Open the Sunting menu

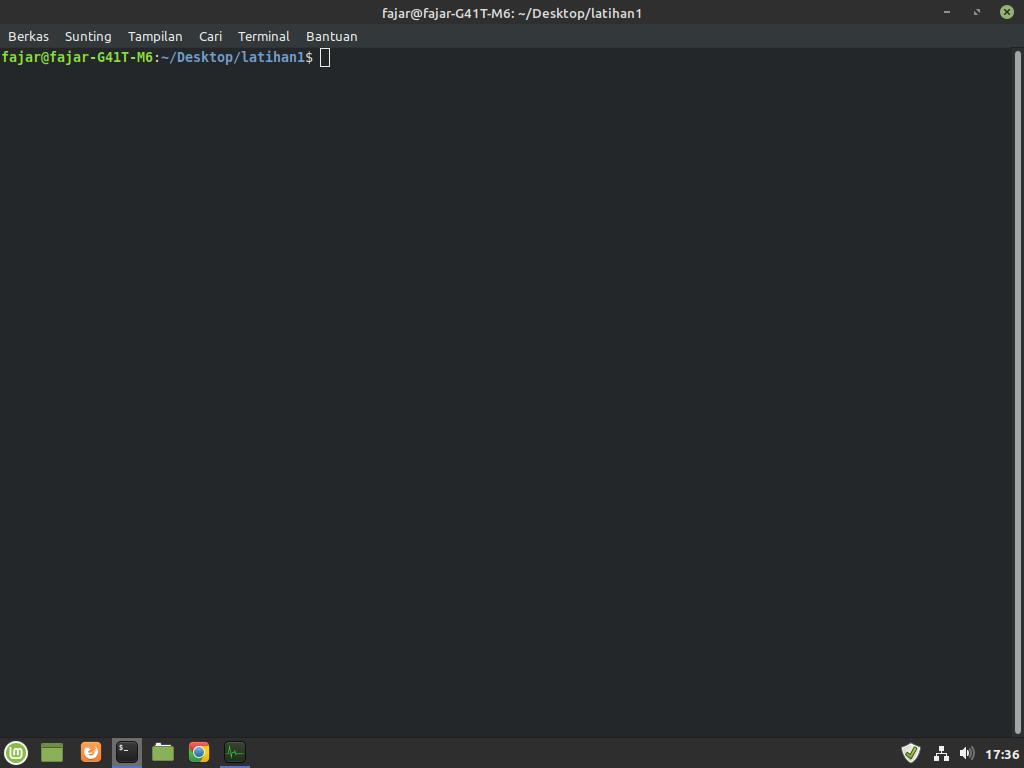tap(88, 37)
